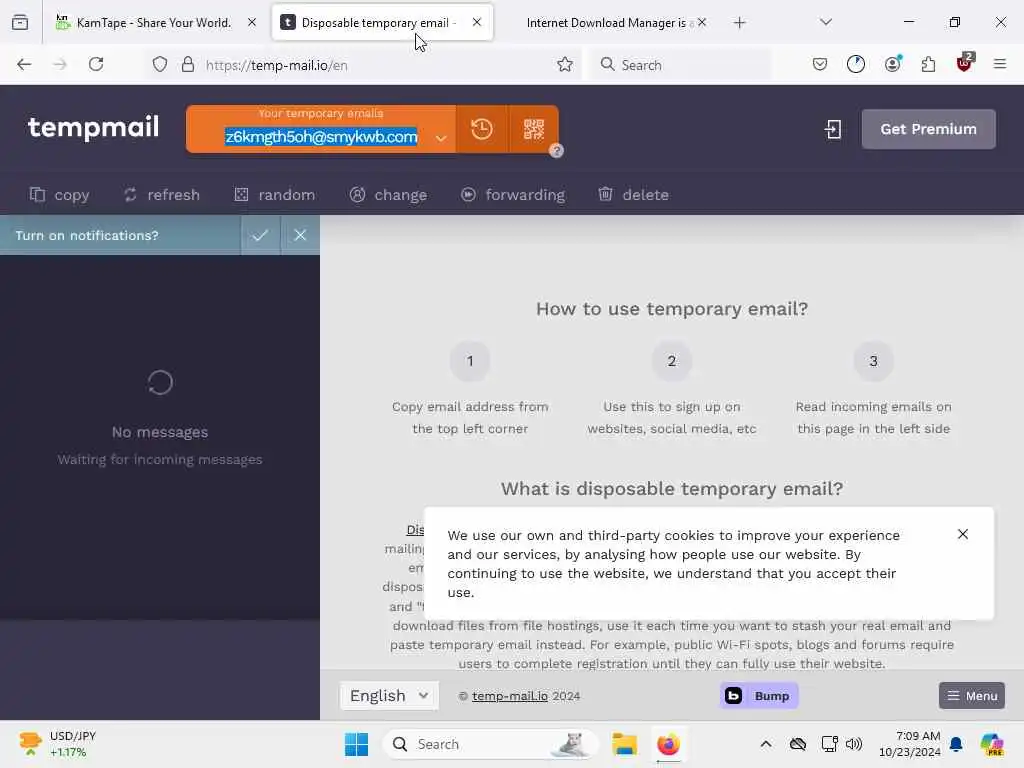
Task: Click the browser Search box
Action: point(681,65)
